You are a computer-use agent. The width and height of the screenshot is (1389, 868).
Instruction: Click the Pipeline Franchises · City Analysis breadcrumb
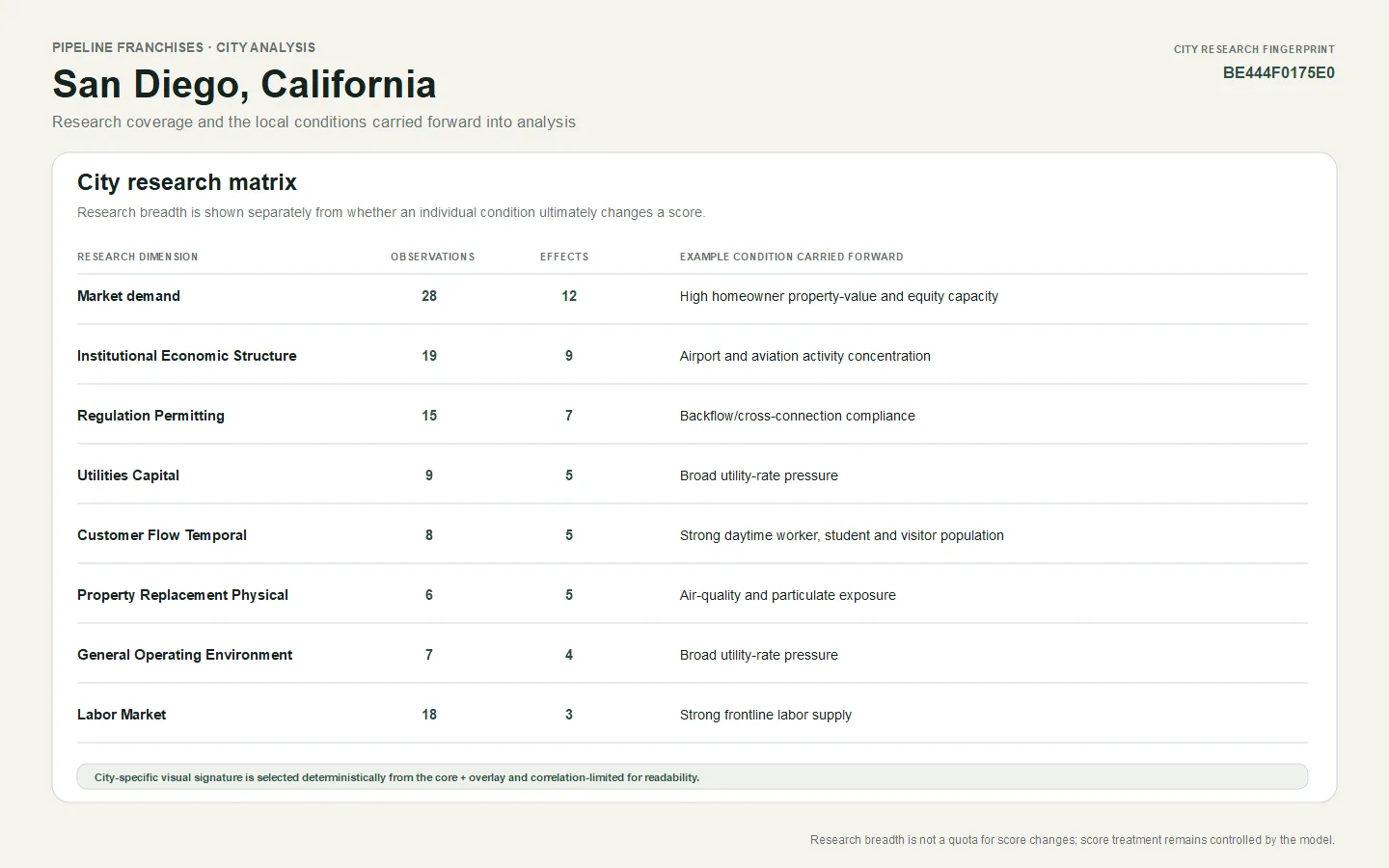[x=183, y=47]
